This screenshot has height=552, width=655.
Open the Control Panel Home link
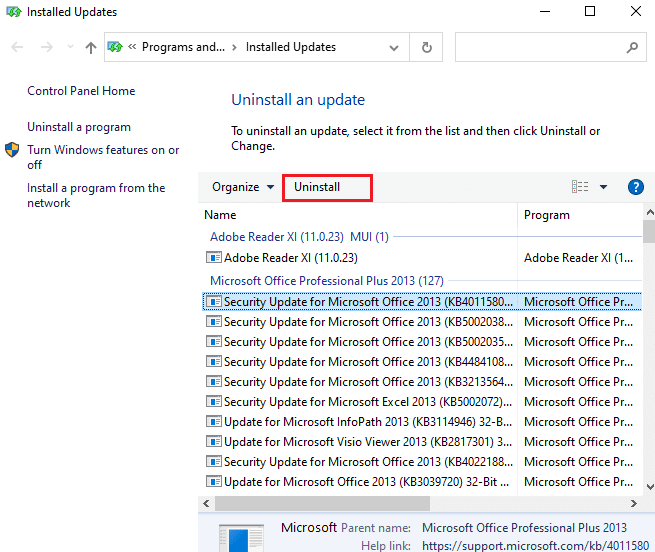pos(81,91)
